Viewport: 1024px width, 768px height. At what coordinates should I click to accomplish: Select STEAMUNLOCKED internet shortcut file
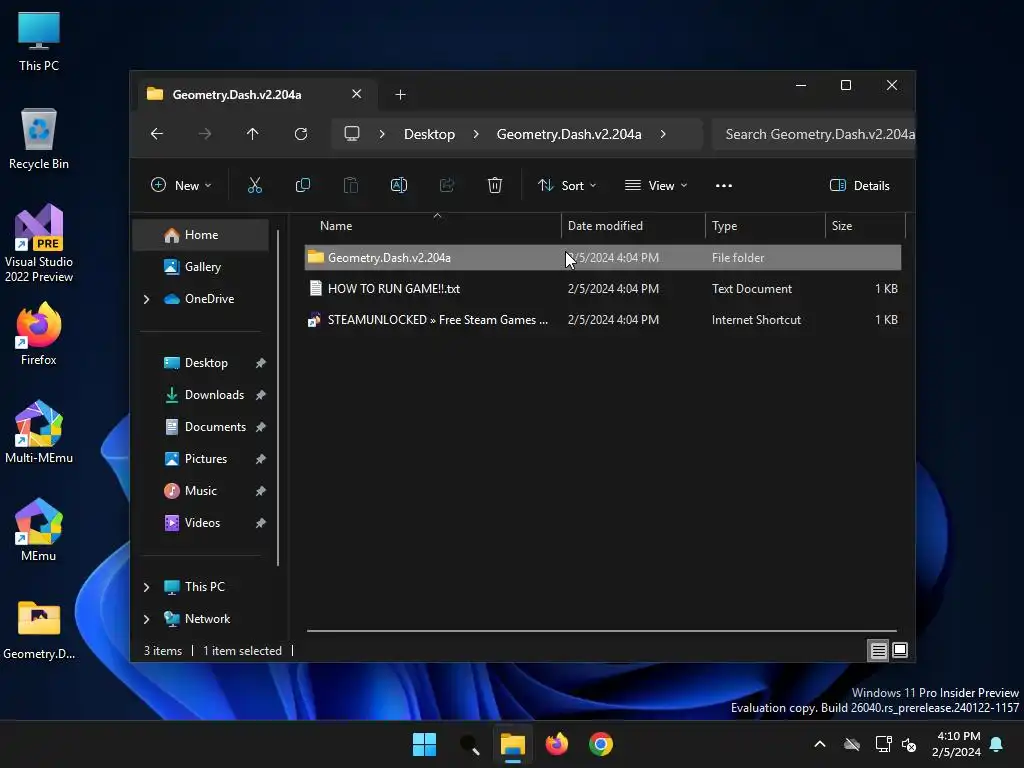[x=603, y=320]
